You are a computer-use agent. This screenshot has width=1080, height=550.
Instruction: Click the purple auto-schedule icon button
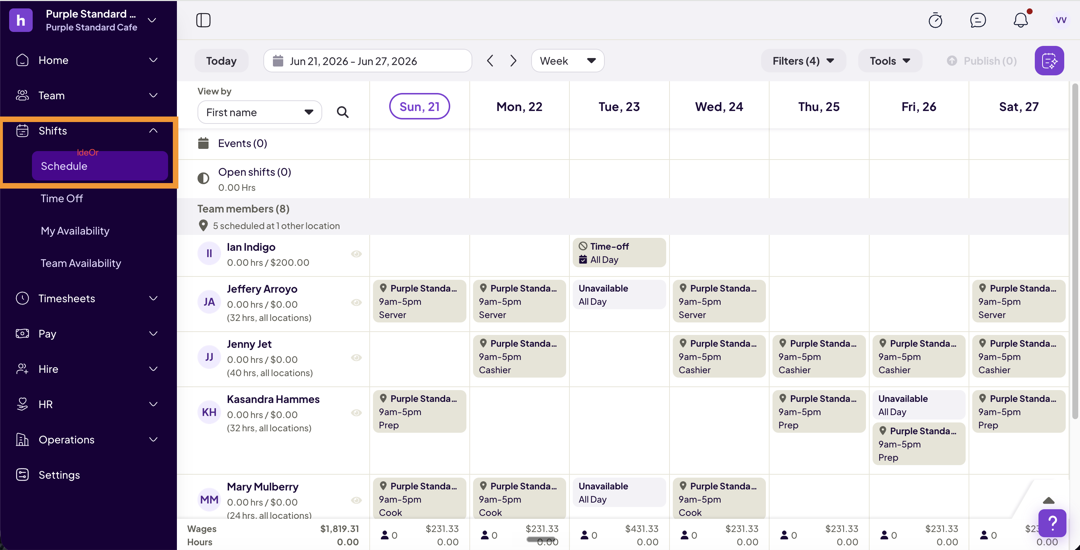click(x=1049, y=61)
